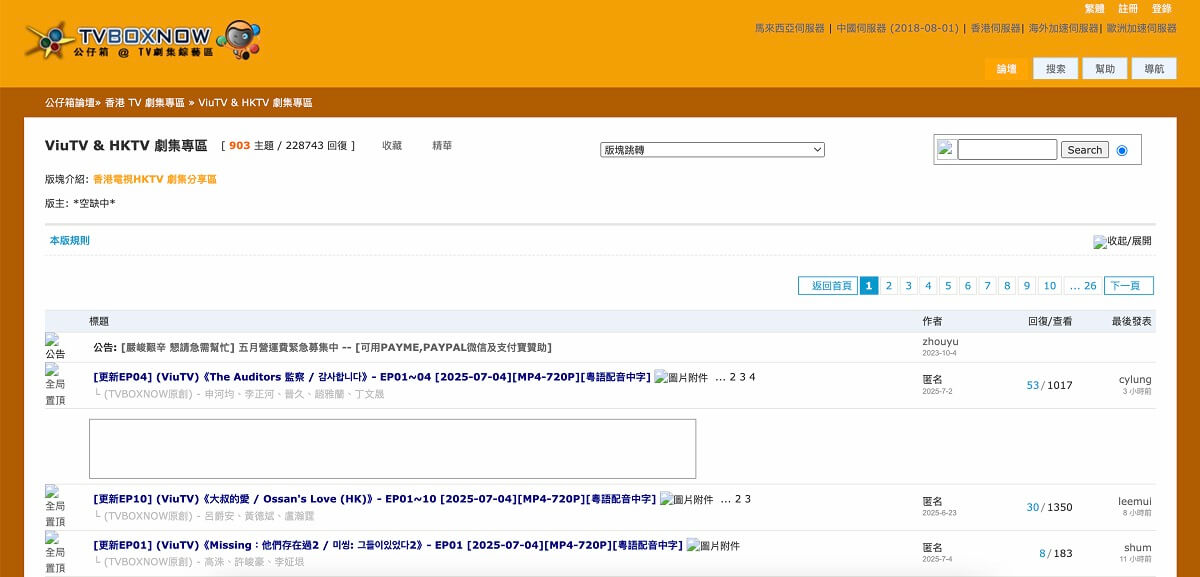Open the 本版規則 forum rules link
Image resolution: width=1200 pixels, height=577 pixels.
[x=70, y=241]
